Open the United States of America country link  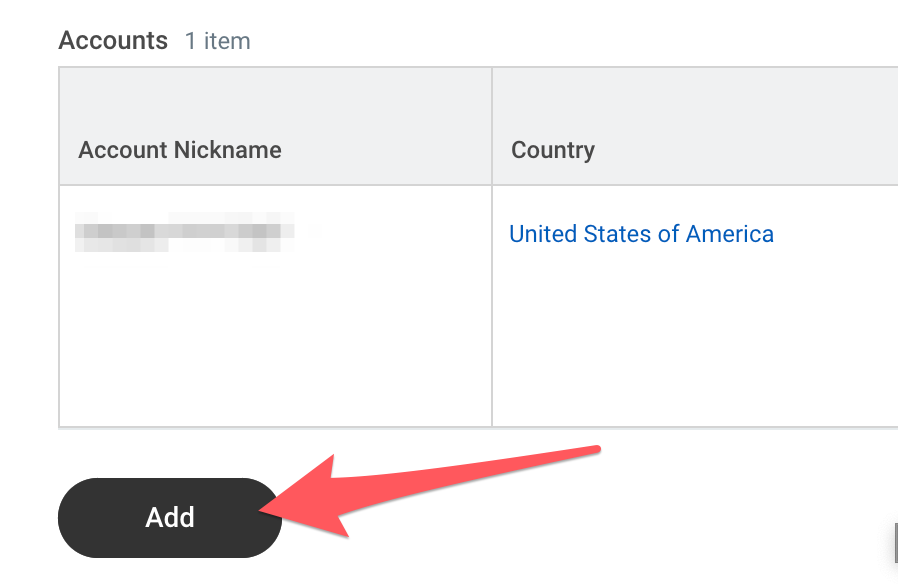point(641,233)
